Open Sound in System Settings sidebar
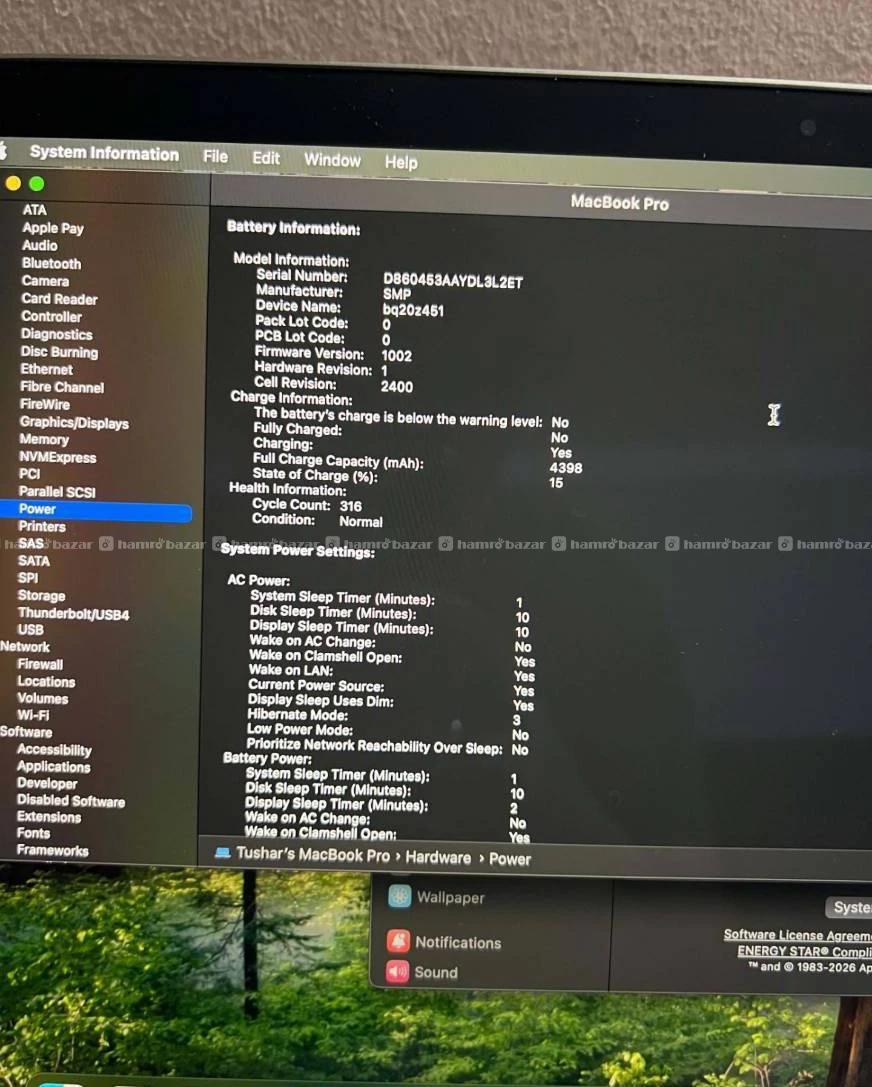 click(x=436, y=973)
